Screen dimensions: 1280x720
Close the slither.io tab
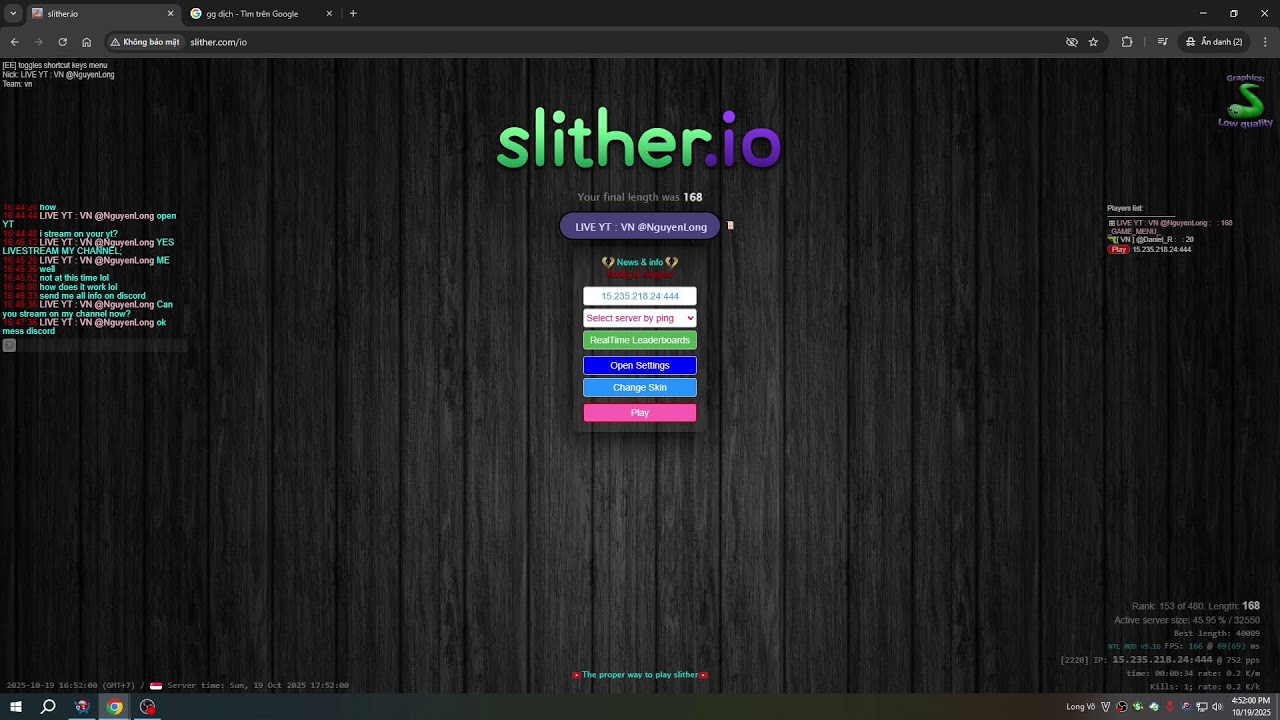(x=170, y=14)
